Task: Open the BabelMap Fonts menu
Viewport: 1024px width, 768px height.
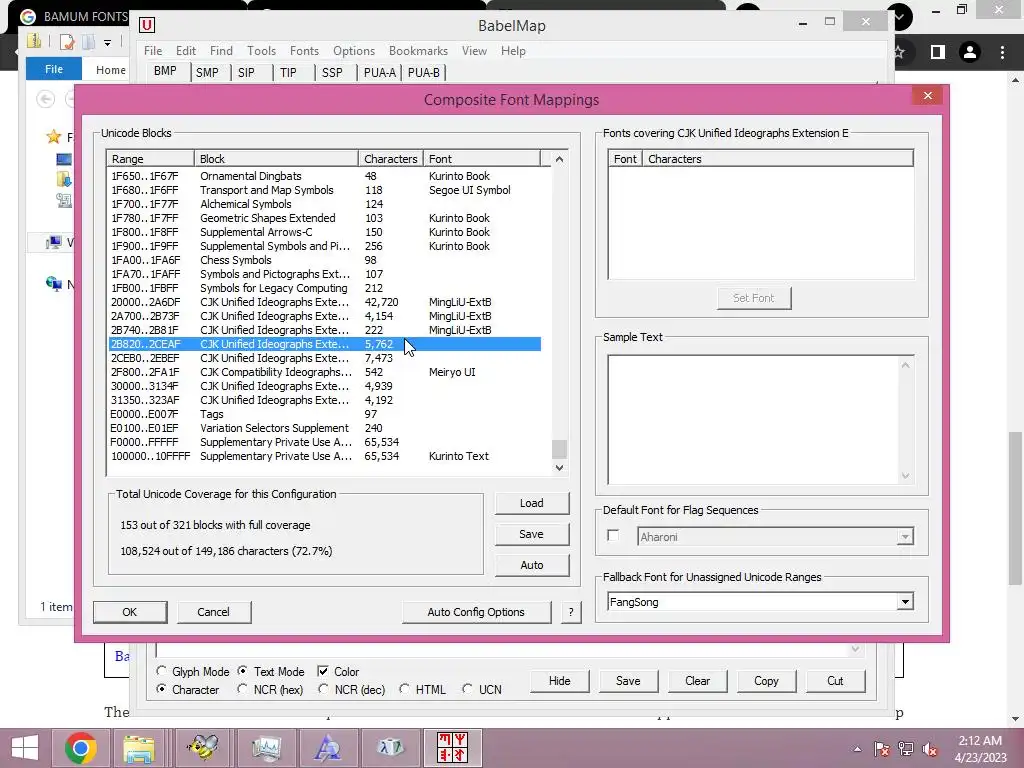Action: [x=304, y=50]
